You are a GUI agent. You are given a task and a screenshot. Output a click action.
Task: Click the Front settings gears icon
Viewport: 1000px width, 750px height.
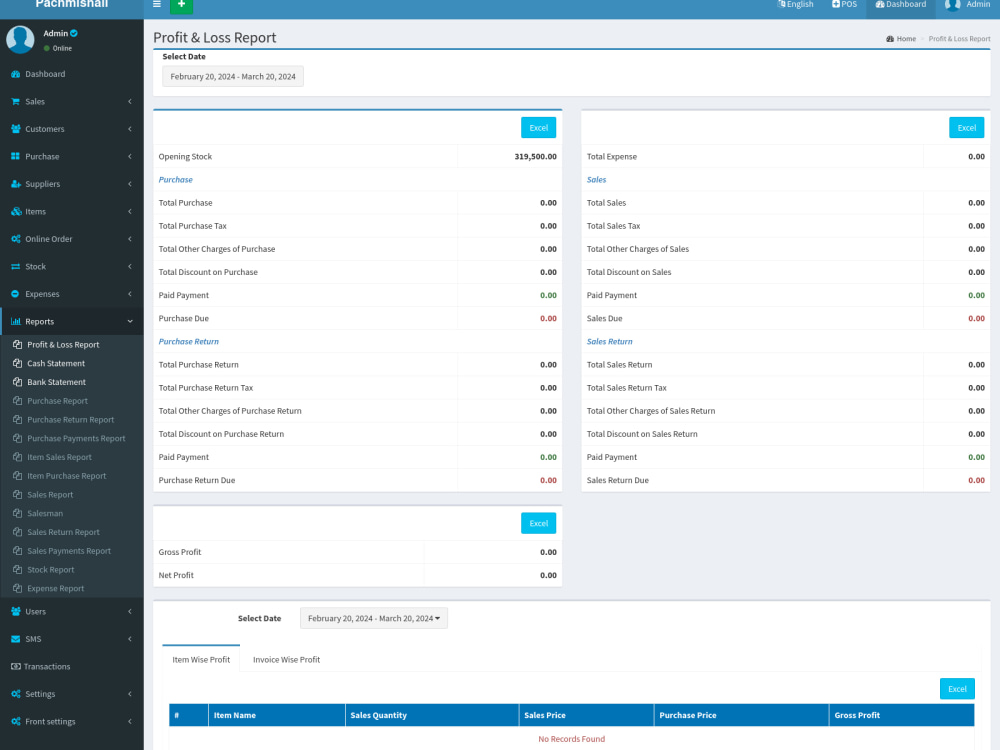pyautogui.click(x=16, y=721)
